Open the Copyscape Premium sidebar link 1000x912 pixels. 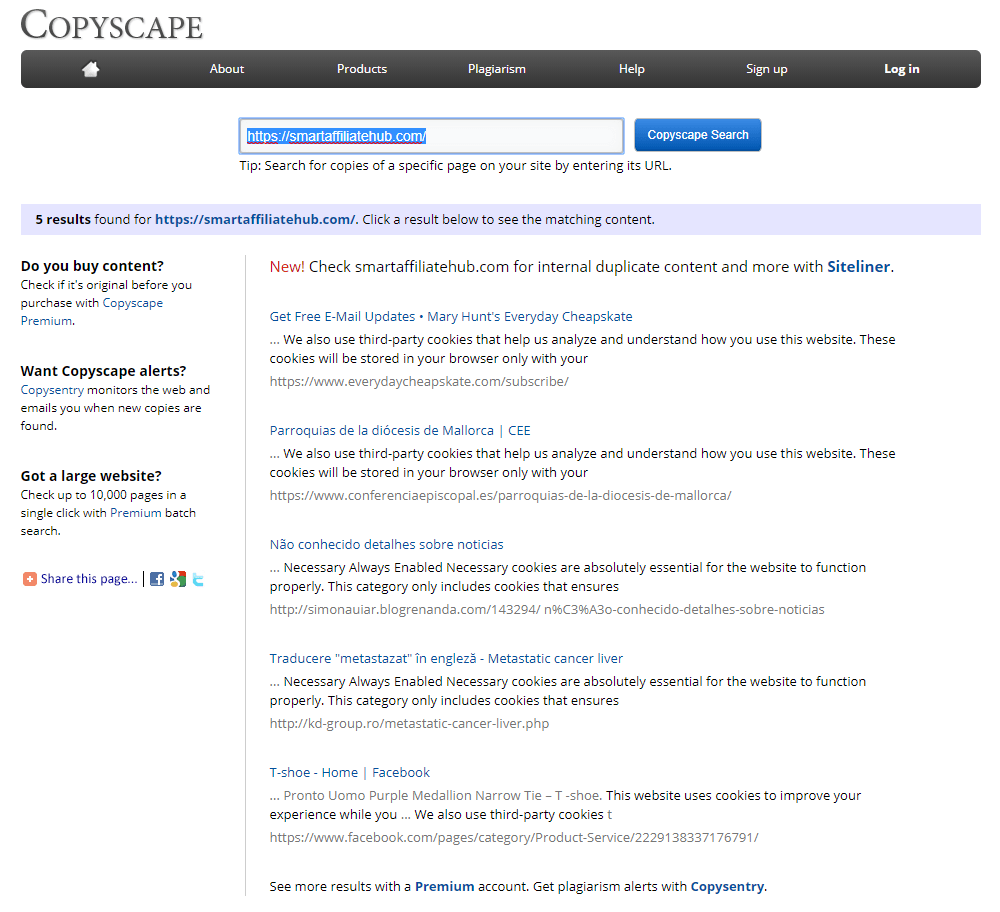92,312
